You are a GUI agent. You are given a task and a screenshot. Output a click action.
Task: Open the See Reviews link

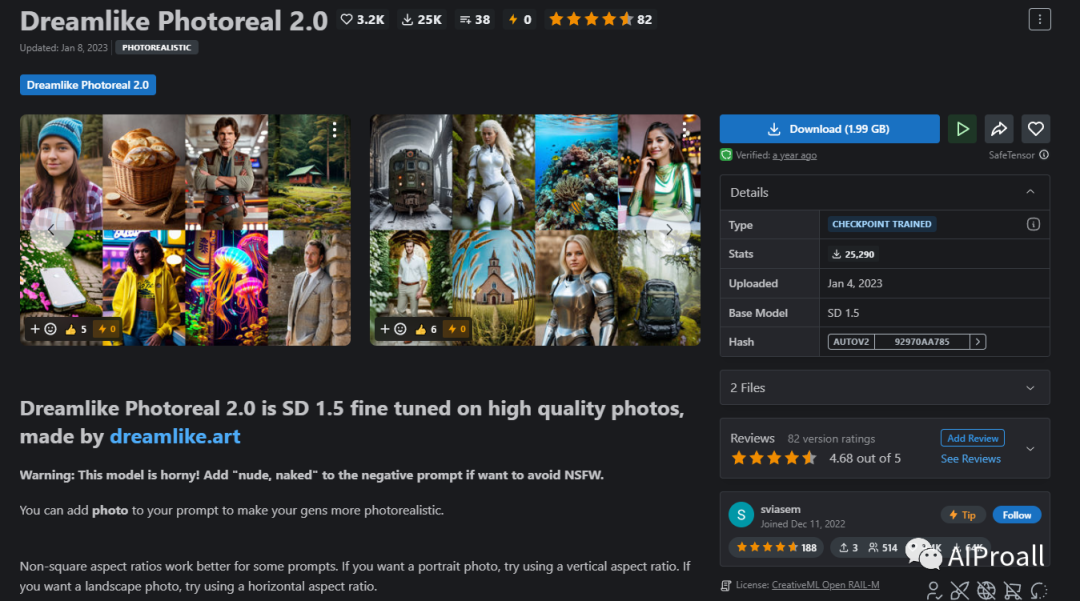pyautogui.click(x=970, y=458)
